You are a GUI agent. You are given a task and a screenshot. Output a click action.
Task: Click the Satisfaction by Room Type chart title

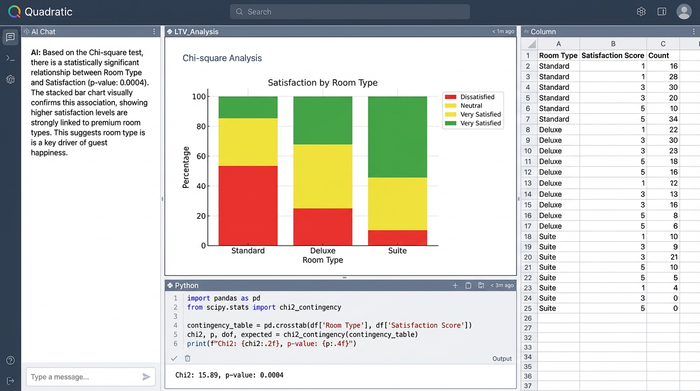(322, 83)
